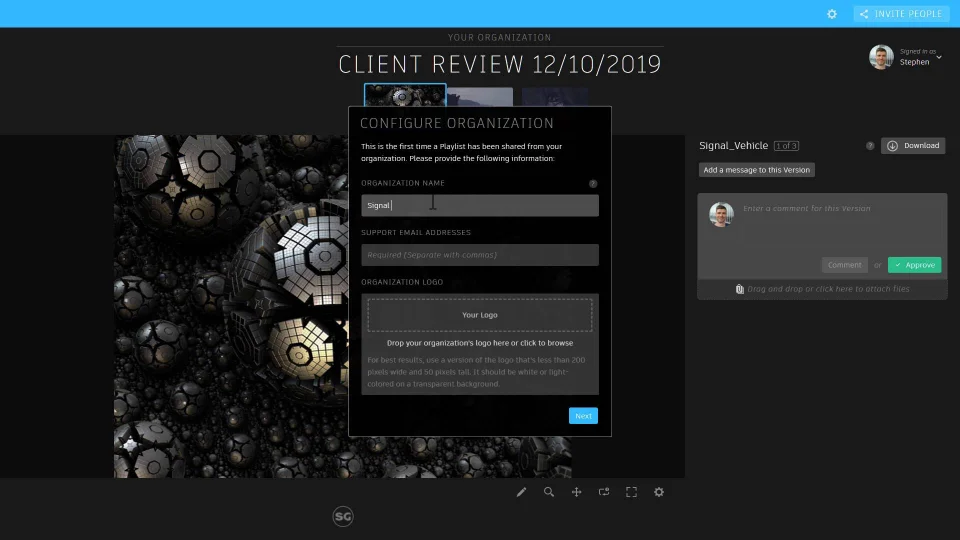Click the Signal_Vehicle version title

(733, 146)
